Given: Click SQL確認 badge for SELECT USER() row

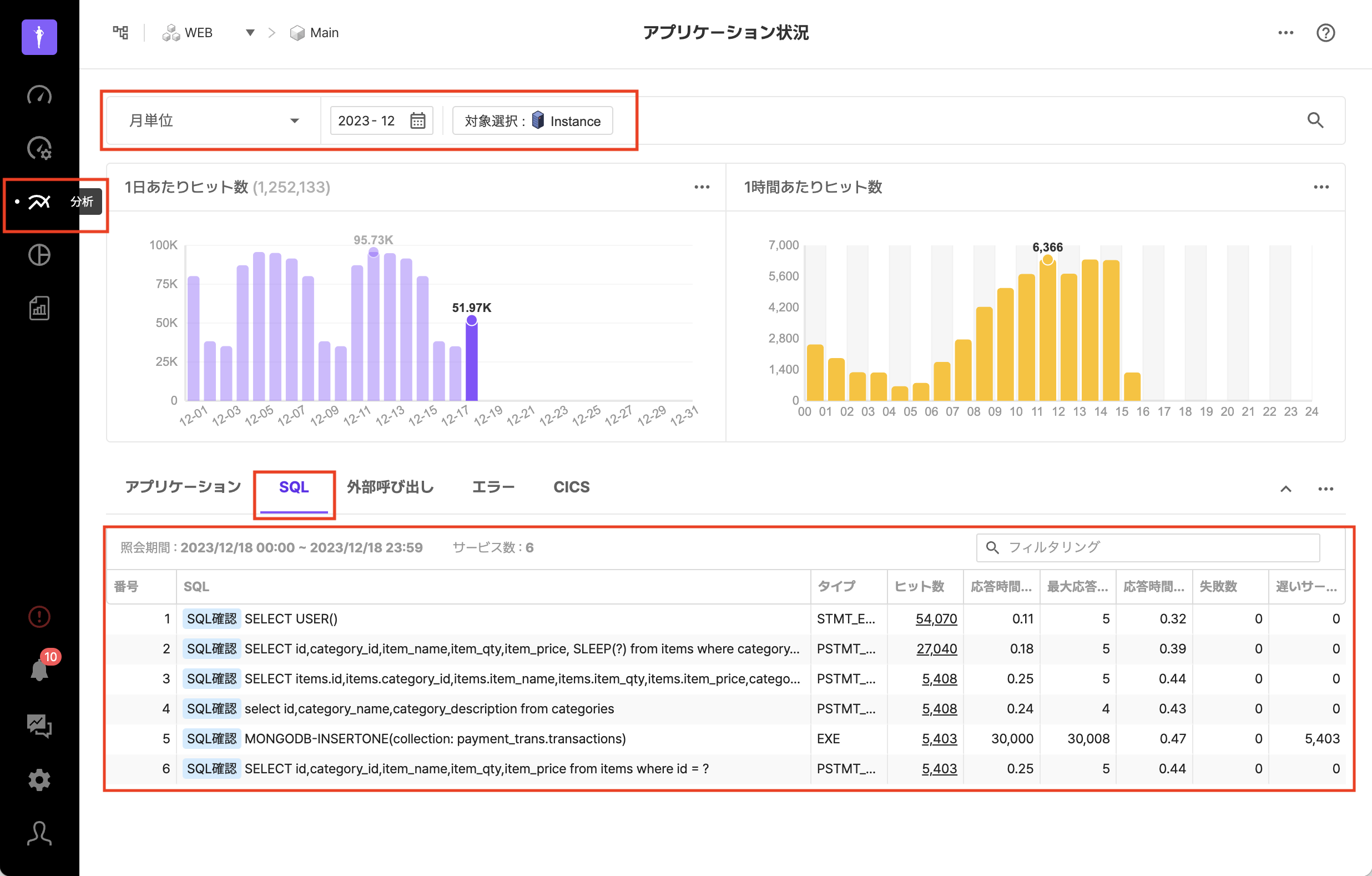Looking at the screenshot, I should pyautogui.click(x=211, y=619).
